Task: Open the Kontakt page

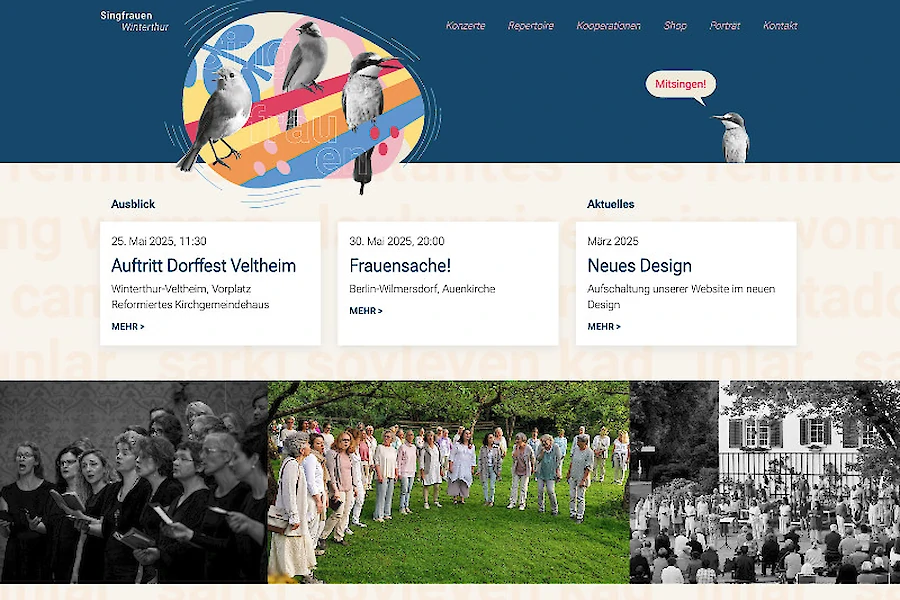Action: coord(780,25)
